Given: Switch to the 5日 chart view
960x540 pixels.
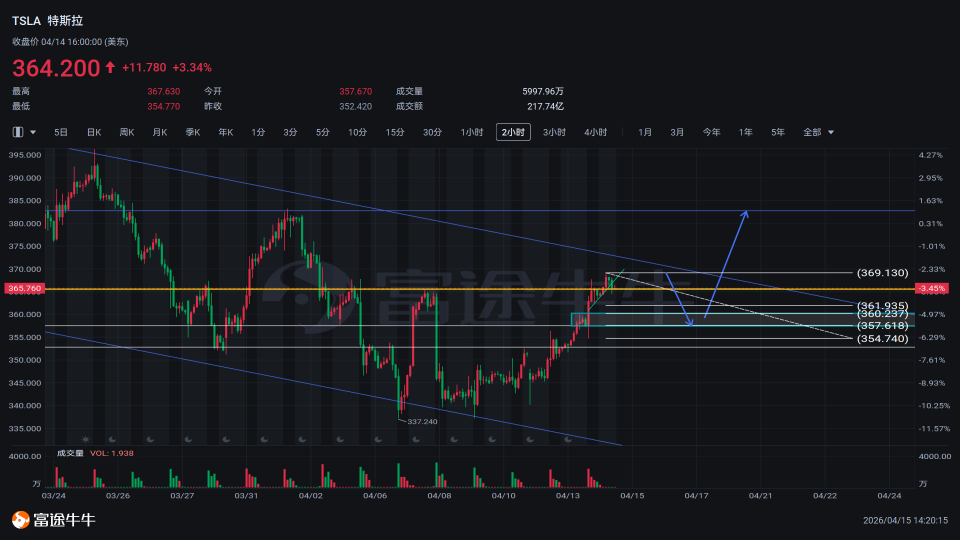Looking at the screenshot, I should [61, 132].
